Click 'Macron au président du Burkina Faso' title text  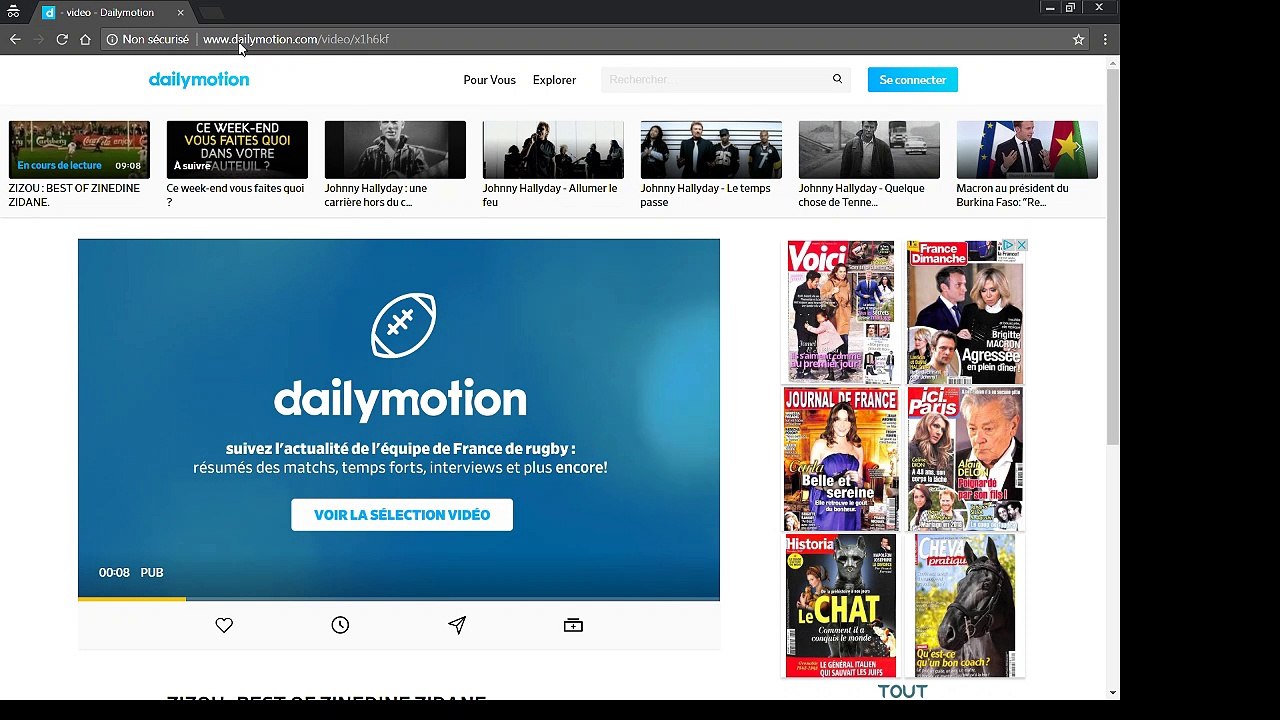(x=1012, y=195)
